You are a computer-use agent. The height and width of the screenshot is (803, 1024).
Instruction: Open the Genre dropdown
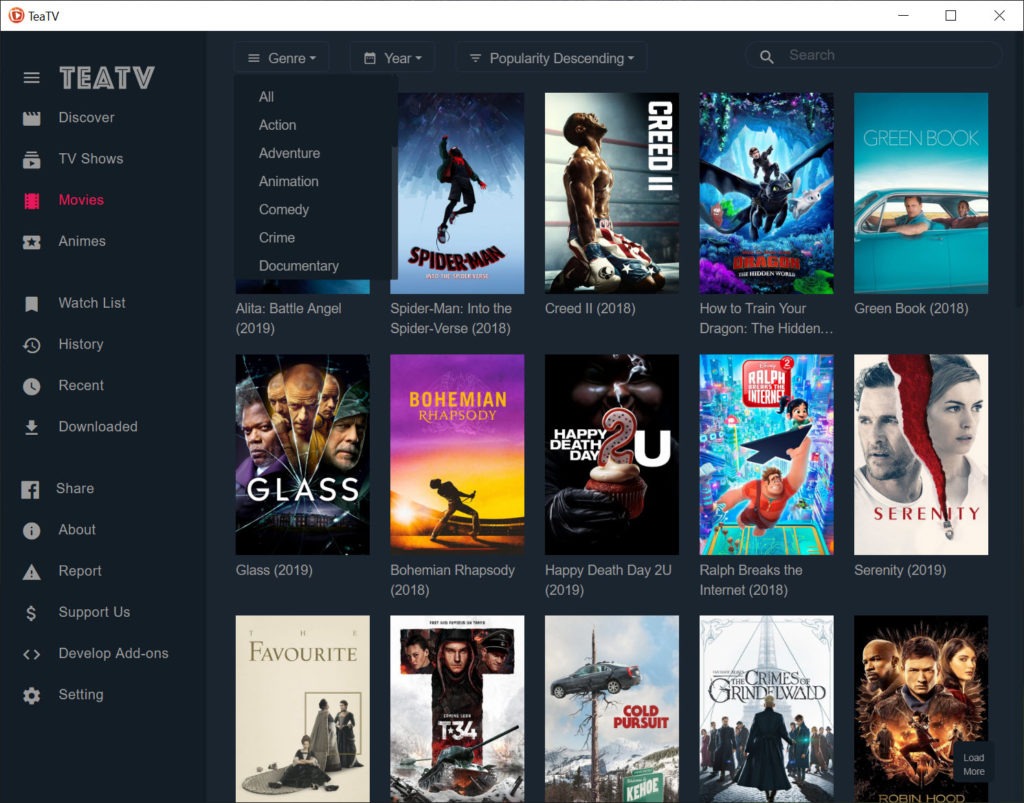click(x=281, y=58)
